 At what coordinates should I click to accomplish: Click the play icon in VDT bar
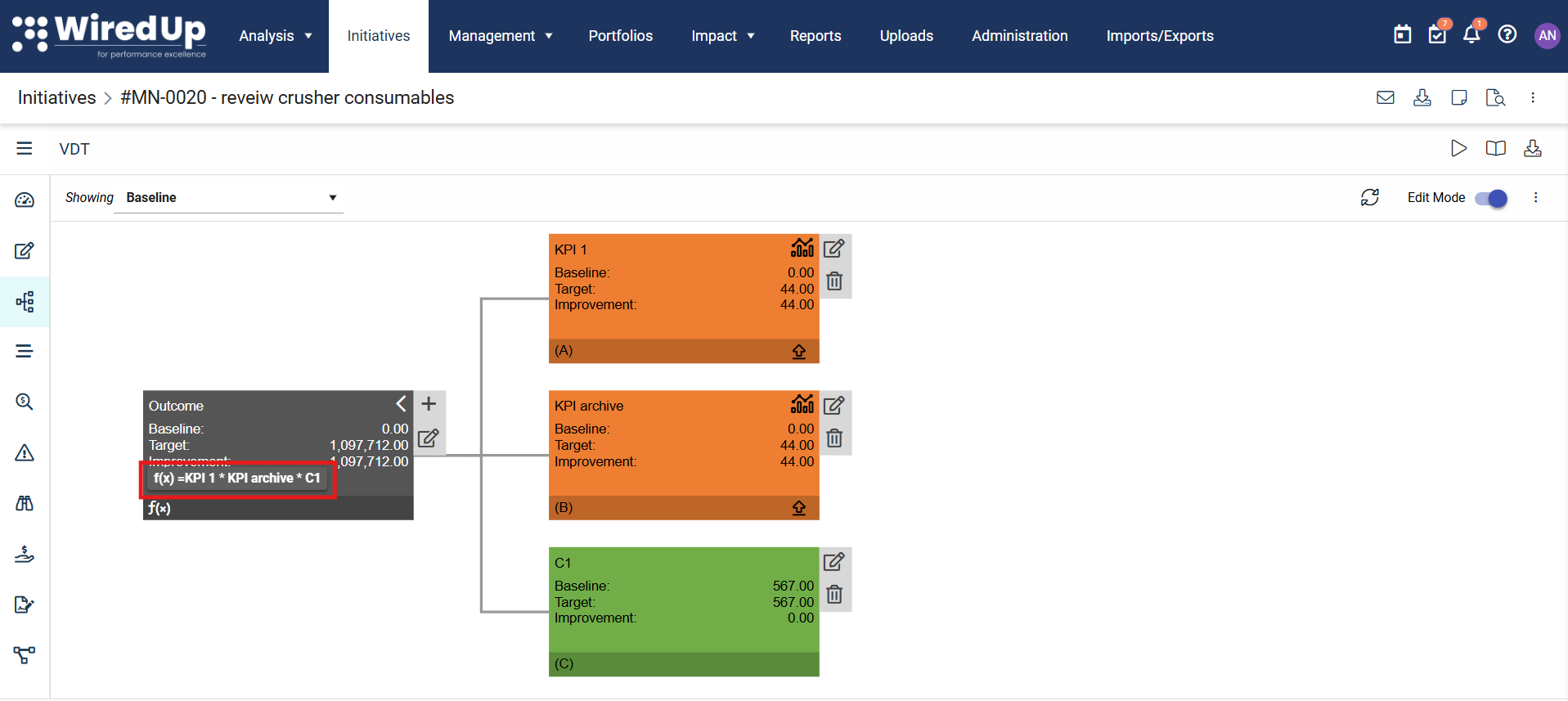(1458, 148)
